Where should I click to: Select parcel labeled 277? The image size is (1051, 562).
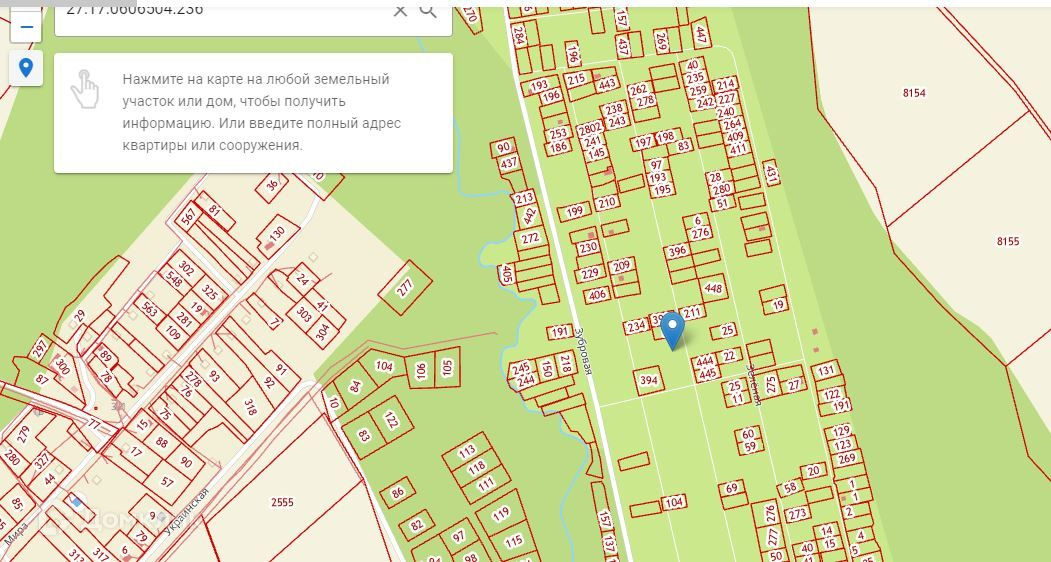(404, 288)
